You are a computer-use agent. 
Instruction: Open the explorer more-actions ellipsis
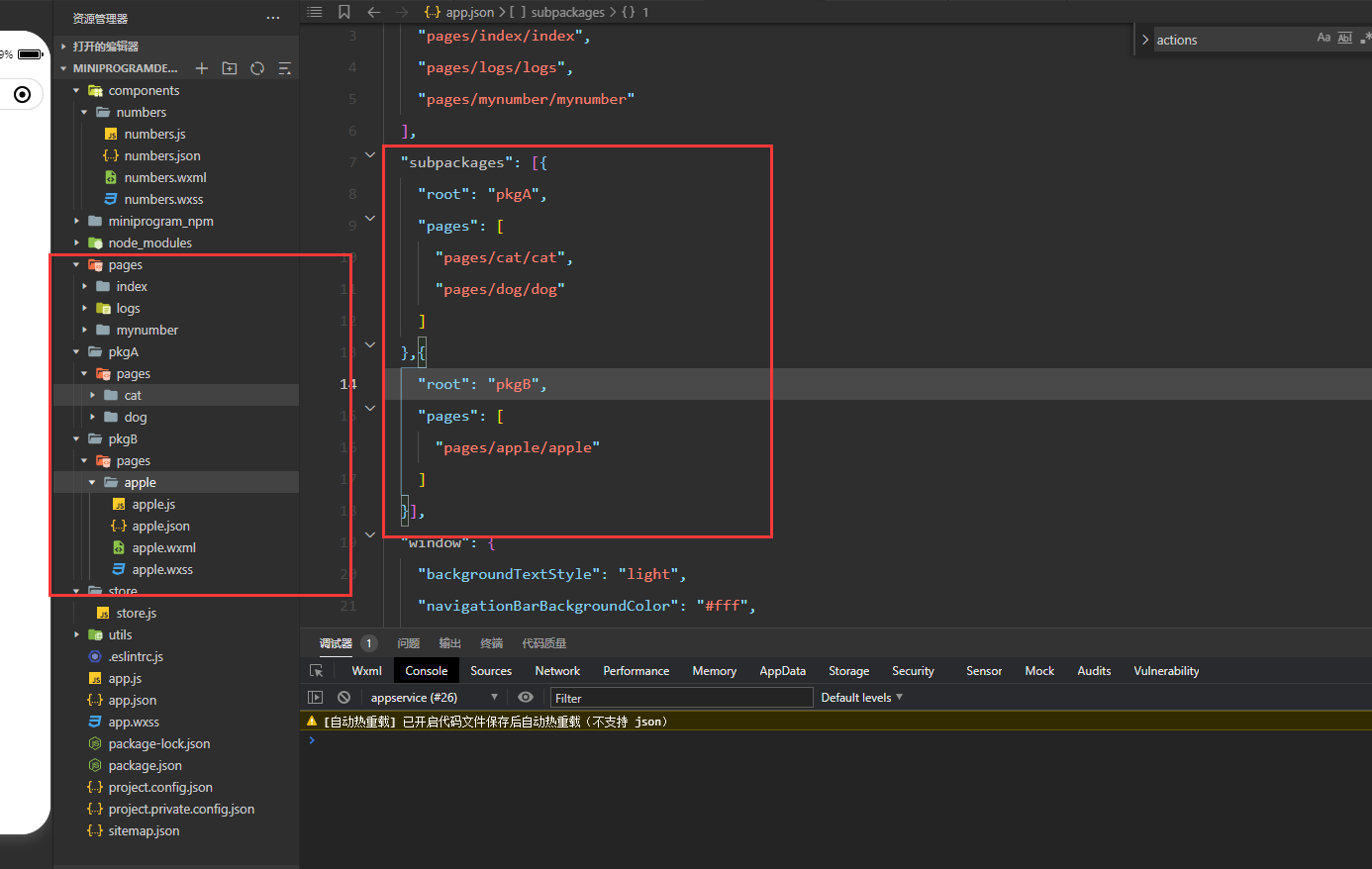click(273, 18)
